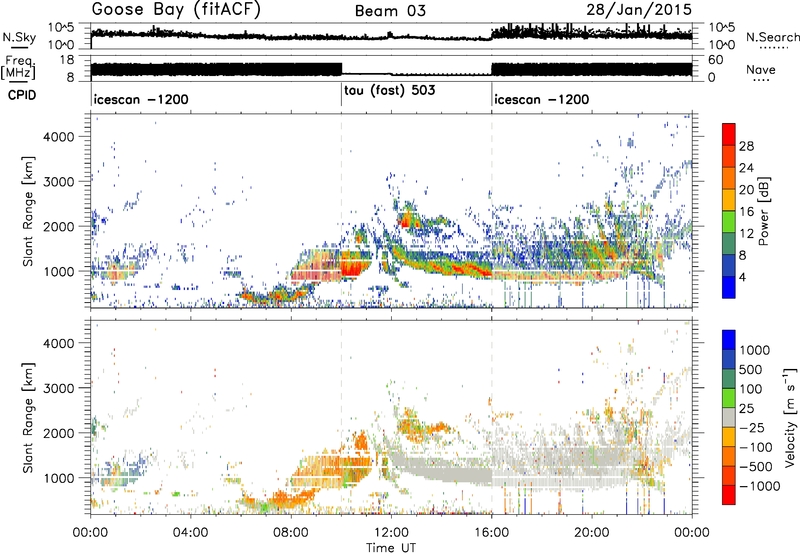Click the "08:00" time axis label
Screen dimensions: 800x554
pos(291,533)
